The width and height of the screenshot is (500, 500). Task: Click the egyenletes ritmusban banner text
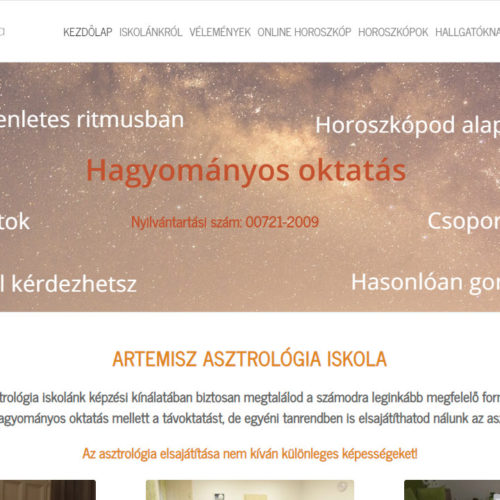(x=92, y=120)
